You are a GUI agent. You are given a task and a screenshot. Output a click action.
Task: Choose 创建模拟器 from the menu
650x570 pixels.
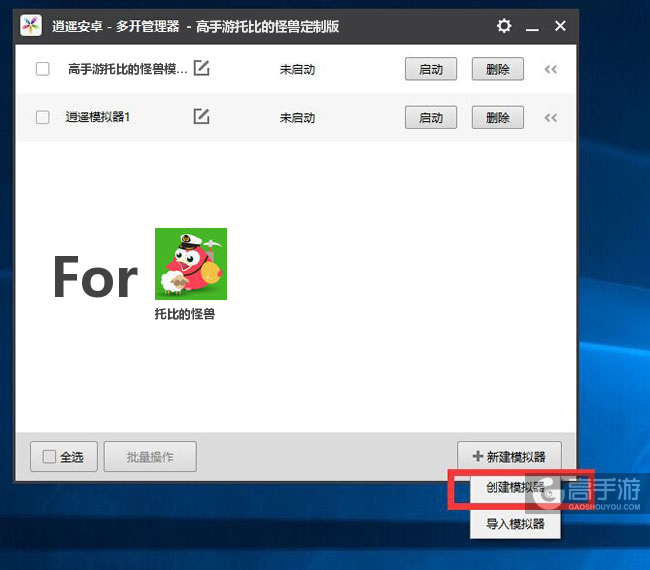pos(515,488)
